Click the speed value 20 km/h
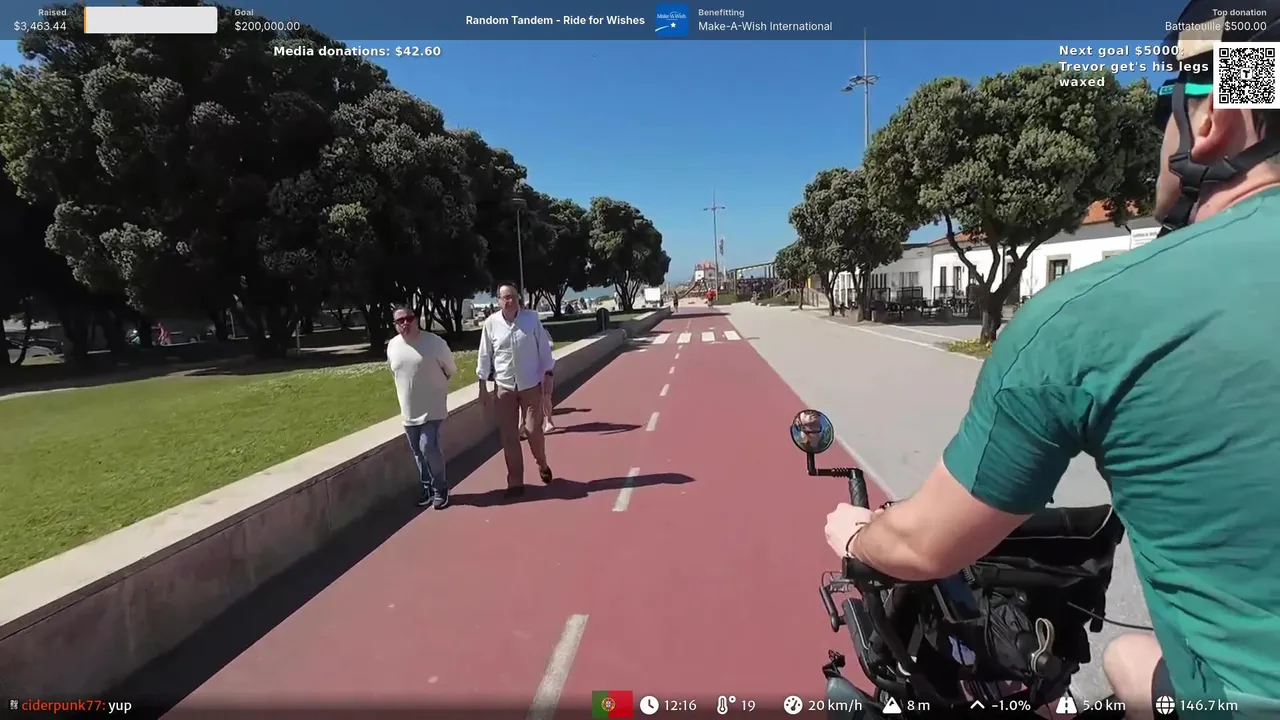 [x=835, y=705]
